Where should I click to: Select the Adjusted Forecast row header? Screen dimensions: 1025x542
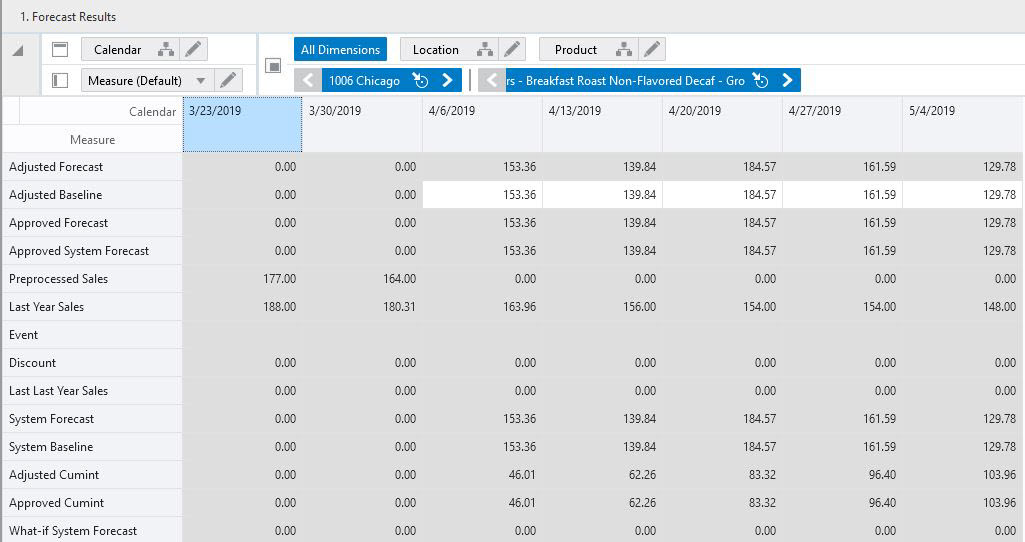92,167
